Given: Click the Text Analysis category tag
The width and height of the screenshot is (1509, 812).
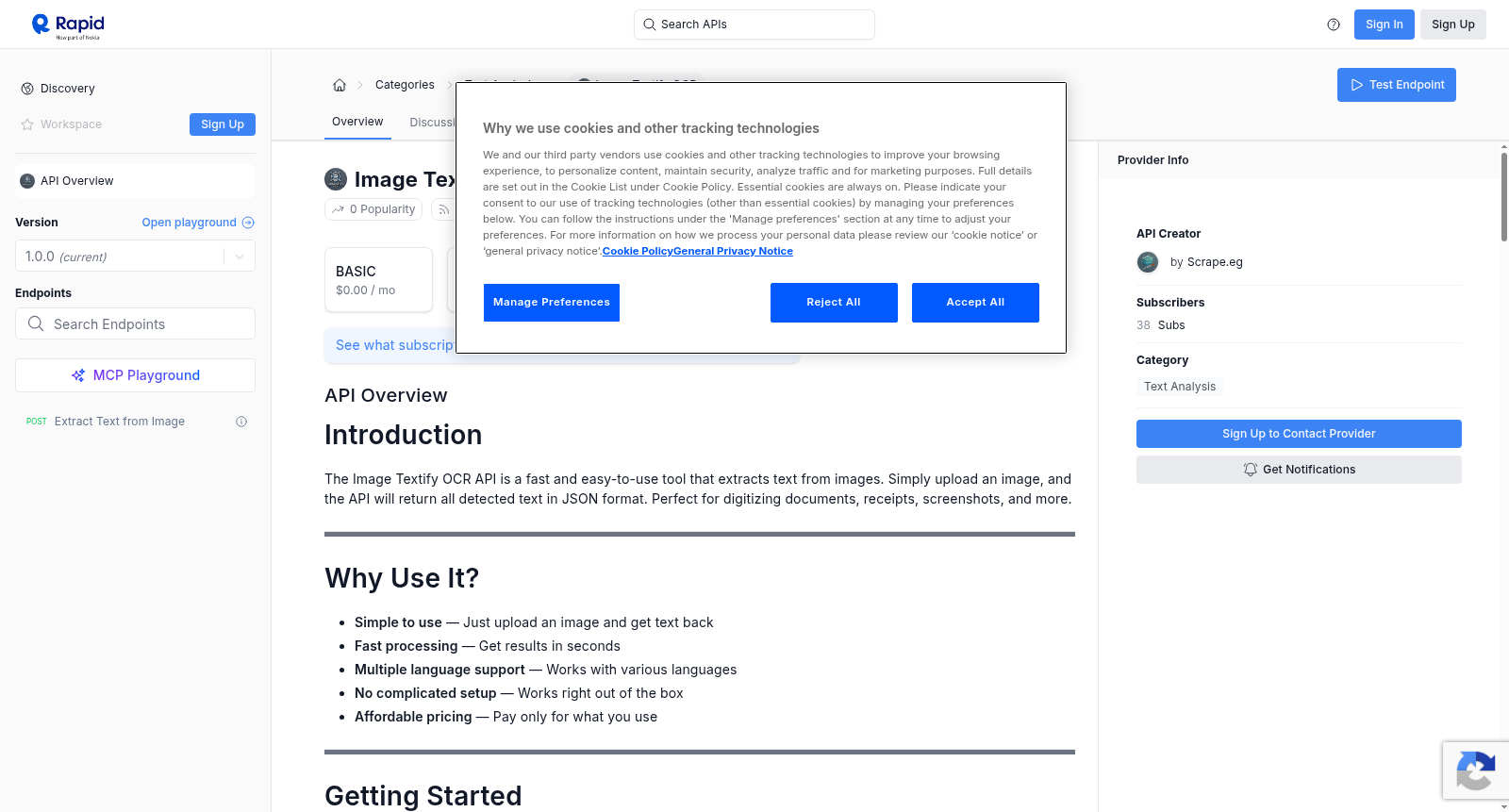Looking at the screenshot, I should coord(1180,387).
